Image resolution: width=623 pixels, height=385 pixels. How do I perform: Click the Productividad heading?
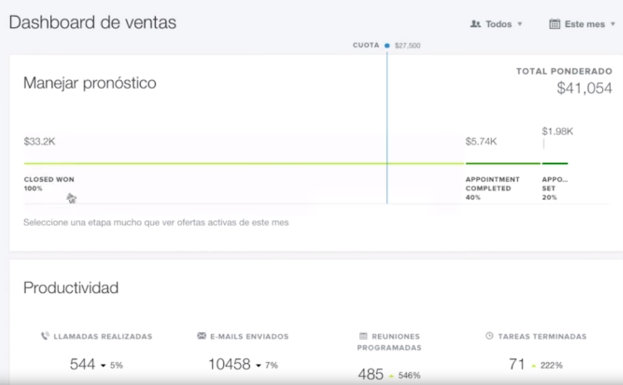tap(71, 288)
